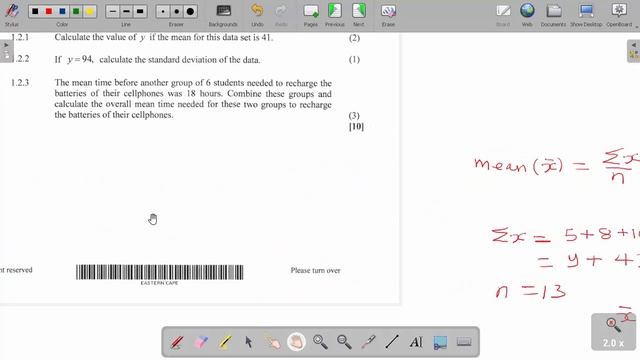Go to the Next page

coord(359,14)
